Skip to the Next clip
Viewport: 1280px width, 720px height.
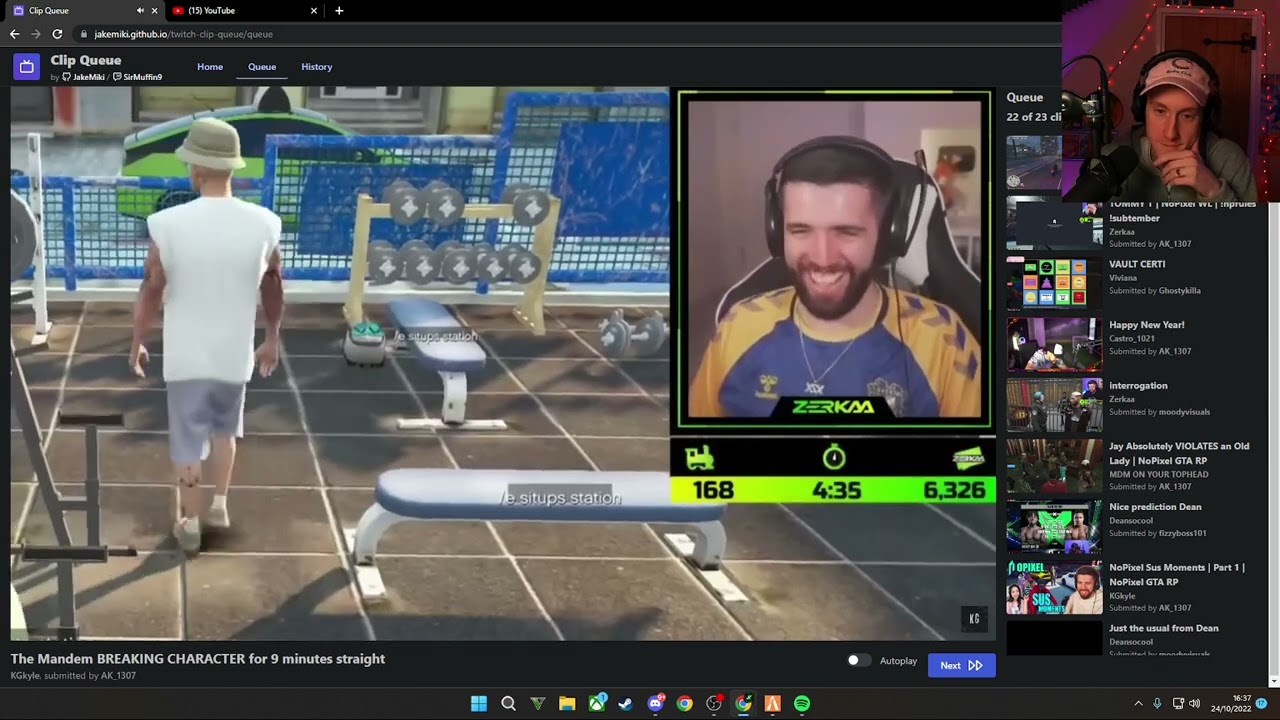coord(961,665)
